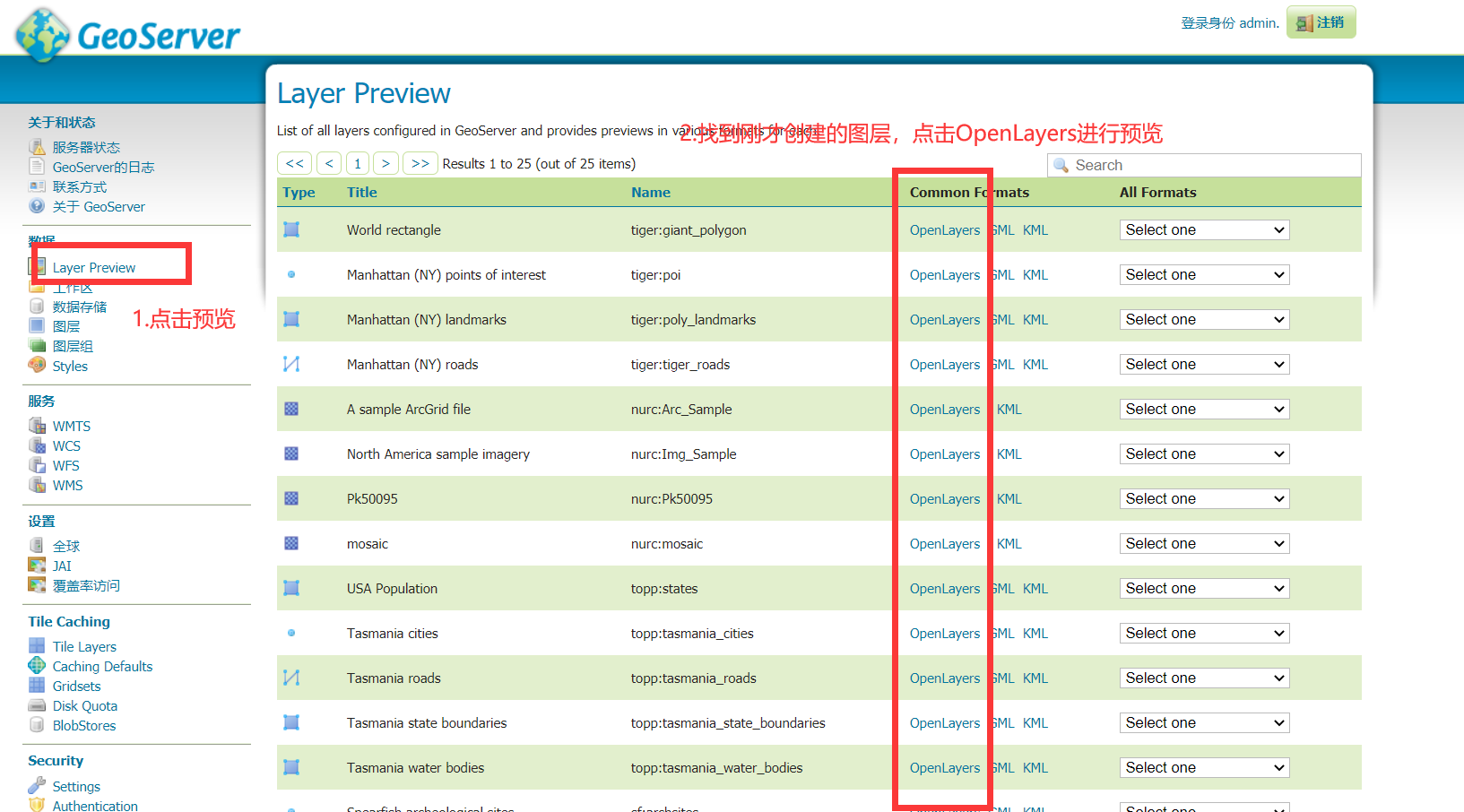Image resolution: width=1464 pixels, height=812 pixels.
Task: Open All Formats dropdown for nurc:mosaic
Action: point(1204,543)
